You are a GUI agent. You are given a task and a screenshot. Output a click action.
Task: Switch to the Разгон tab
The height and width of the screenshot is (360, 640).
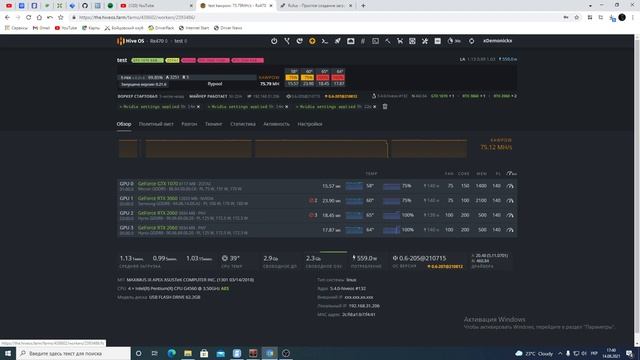tap(189, 124)
